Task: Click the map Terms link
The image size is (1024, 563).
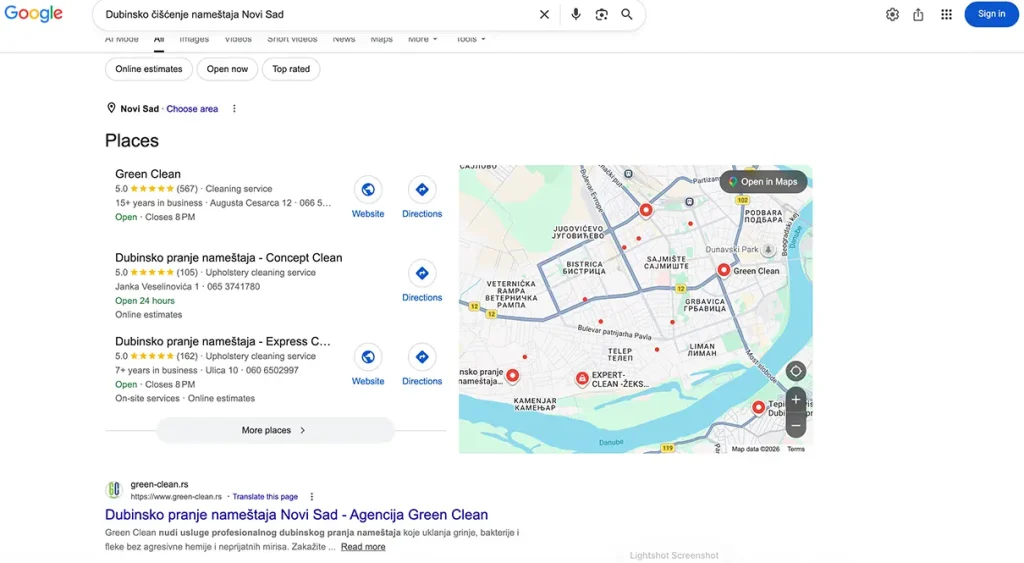Action: click(x=795, y=449)
